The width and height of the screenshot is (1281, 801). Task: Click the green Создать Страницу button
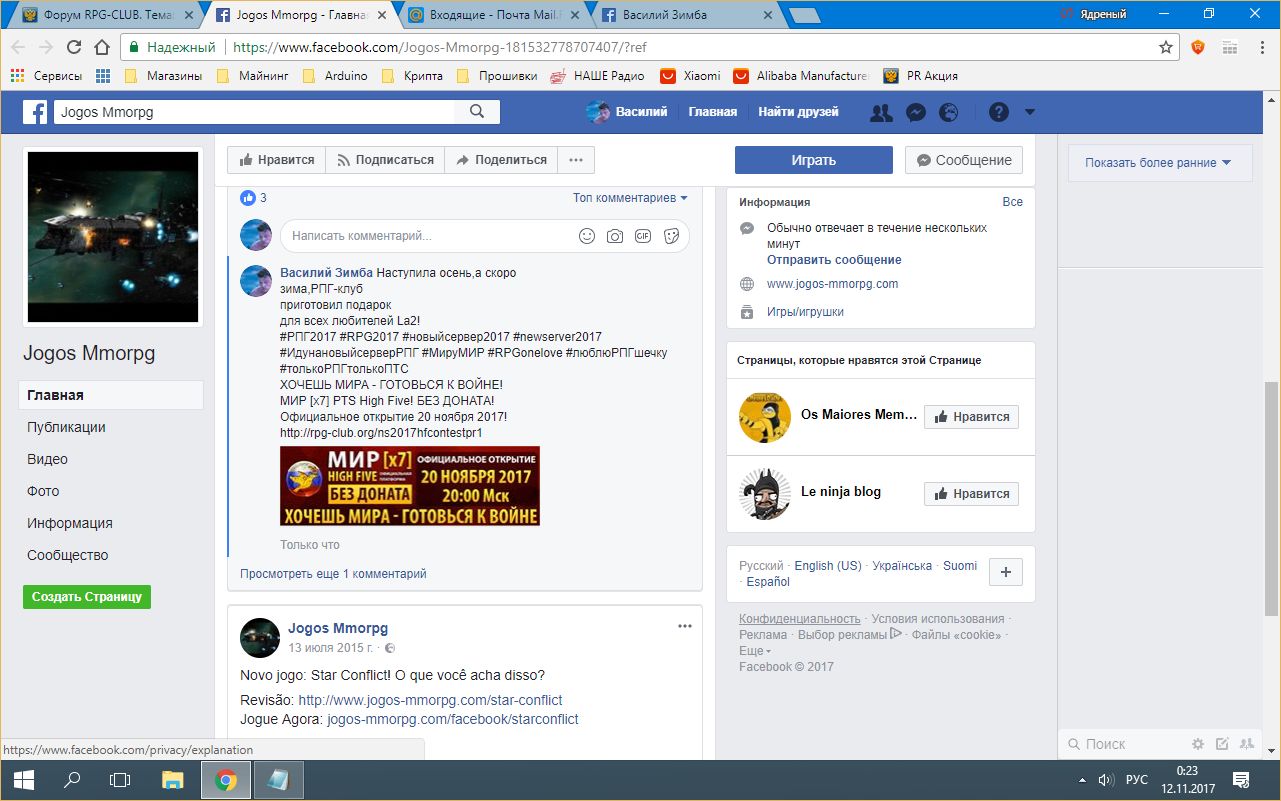point(87,597)
